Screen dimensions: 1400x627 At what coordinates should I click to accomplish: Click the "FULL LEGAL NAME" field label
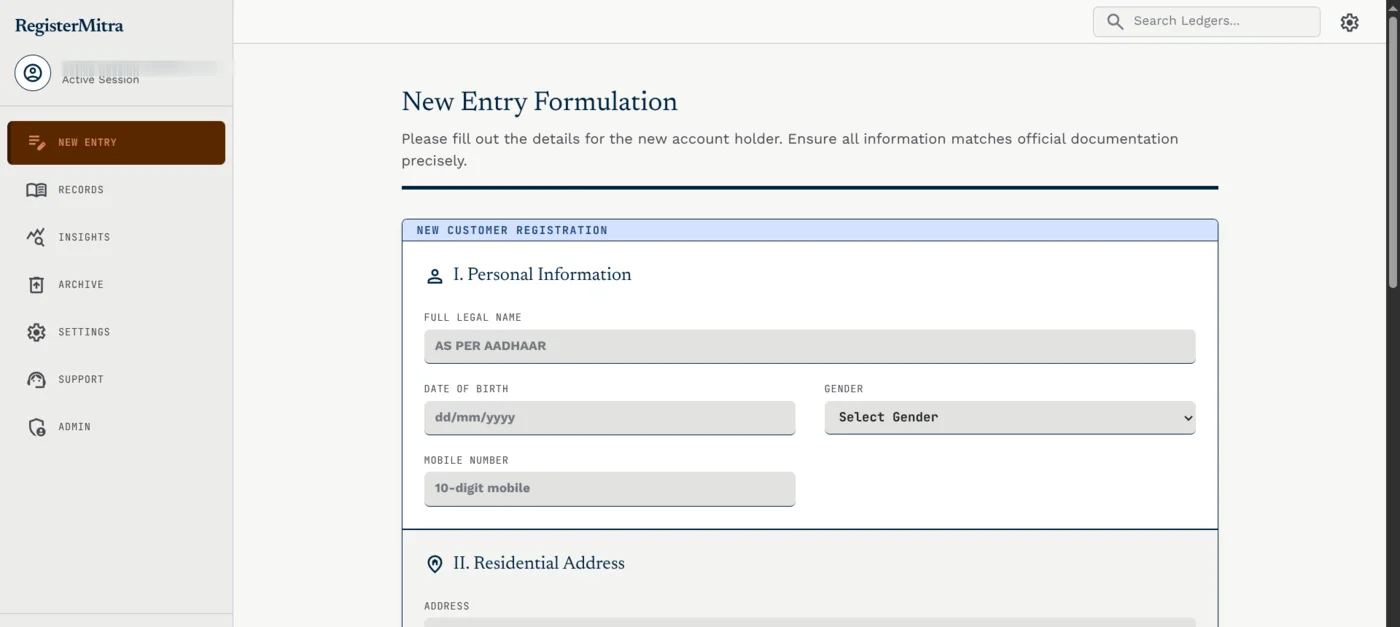pos(473,318)
